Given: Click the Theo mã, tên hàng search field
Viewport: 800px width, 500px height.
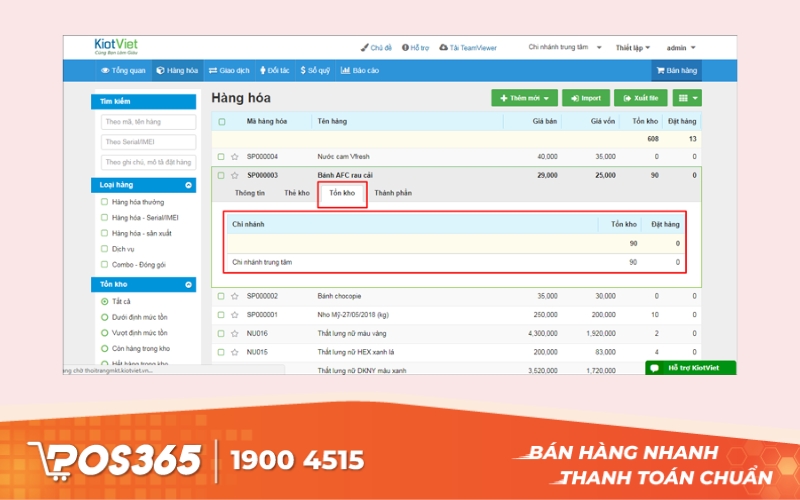Looking at the screenshot, I should click(x=148, y=121).
